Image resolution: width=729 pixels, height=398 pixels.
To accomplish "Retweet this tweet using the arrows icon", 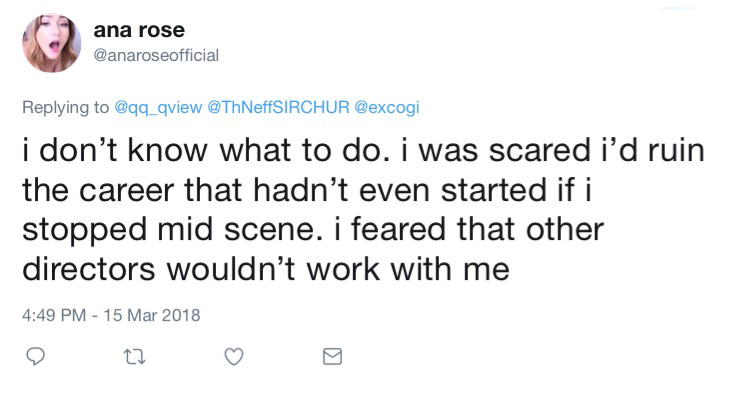I will (135, 357).
